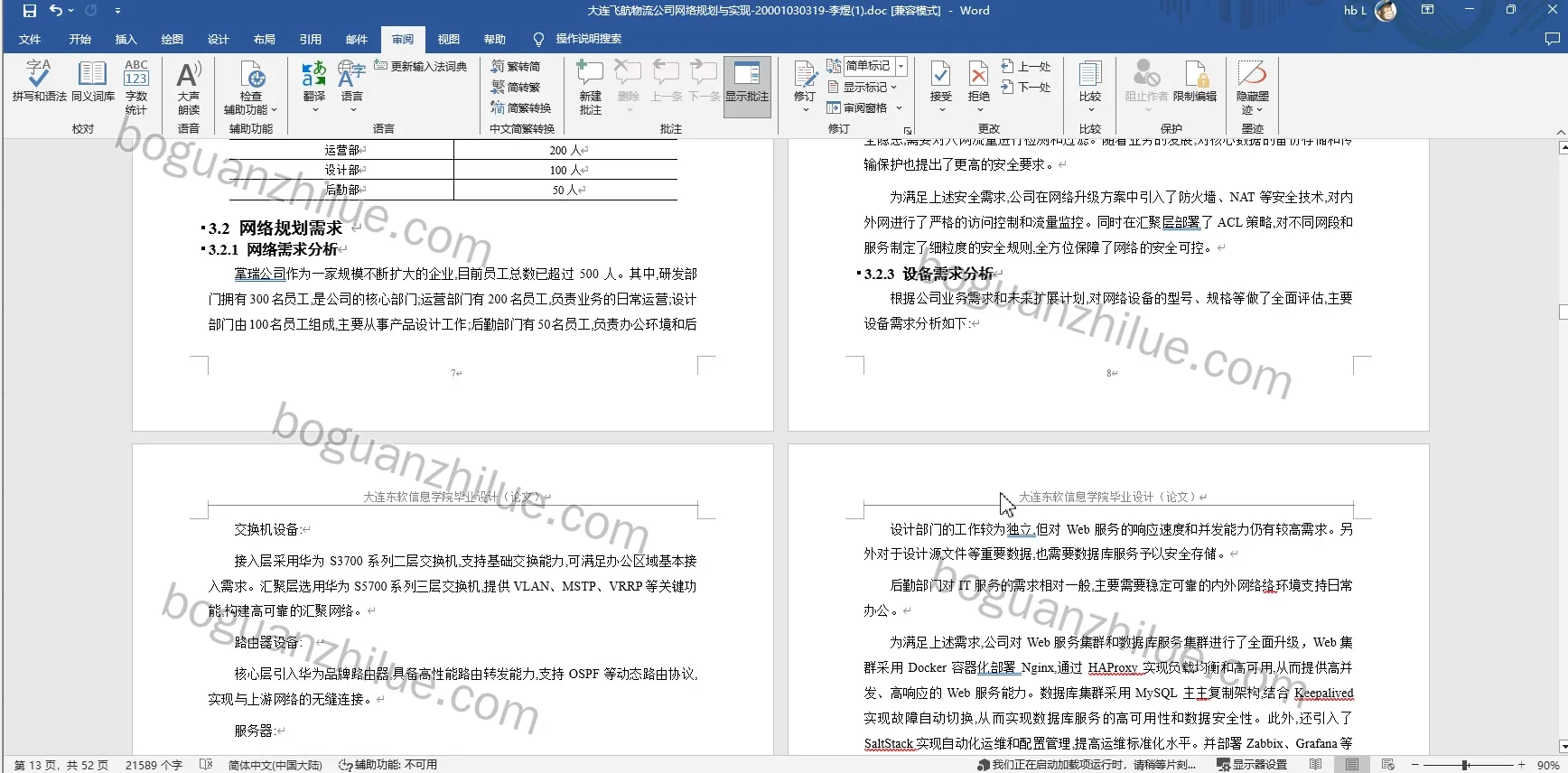
Task: Show 字数统计 word count
Action: pos(136,87)
